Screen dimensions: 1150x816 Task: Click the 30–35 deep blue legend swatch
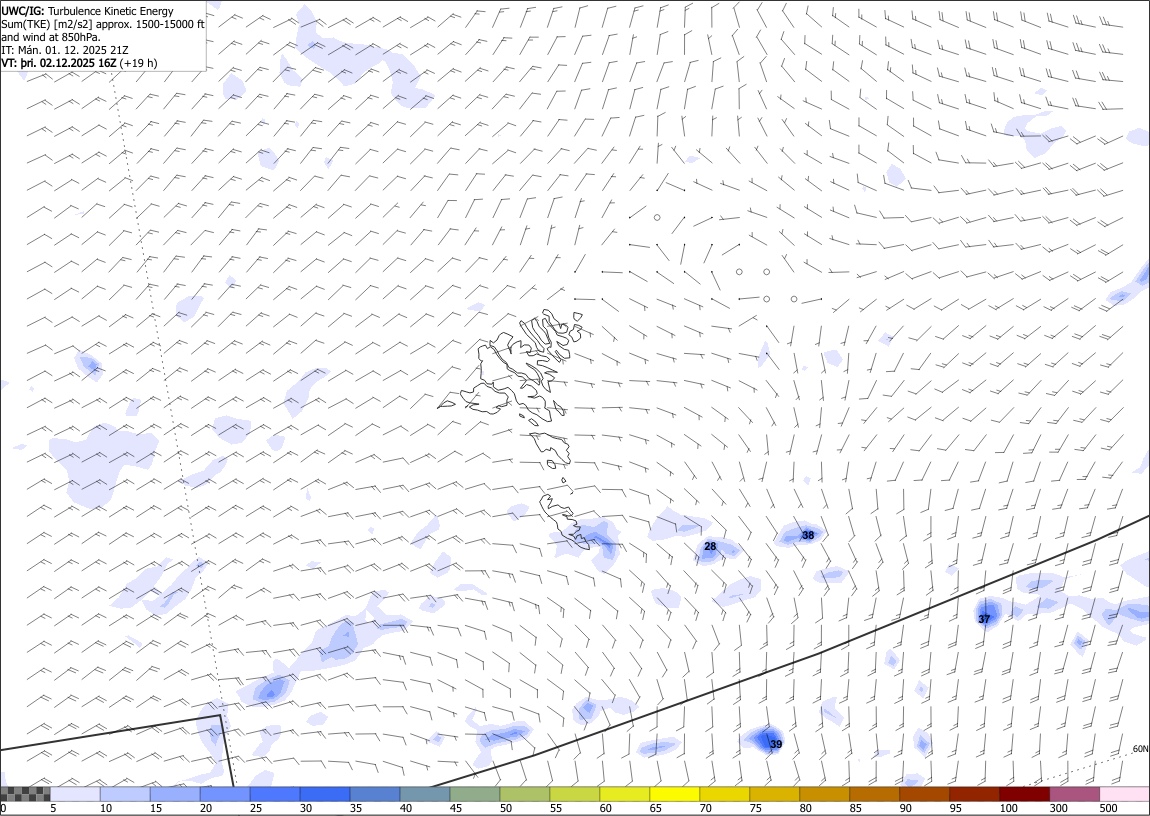(x=325, y=794)
